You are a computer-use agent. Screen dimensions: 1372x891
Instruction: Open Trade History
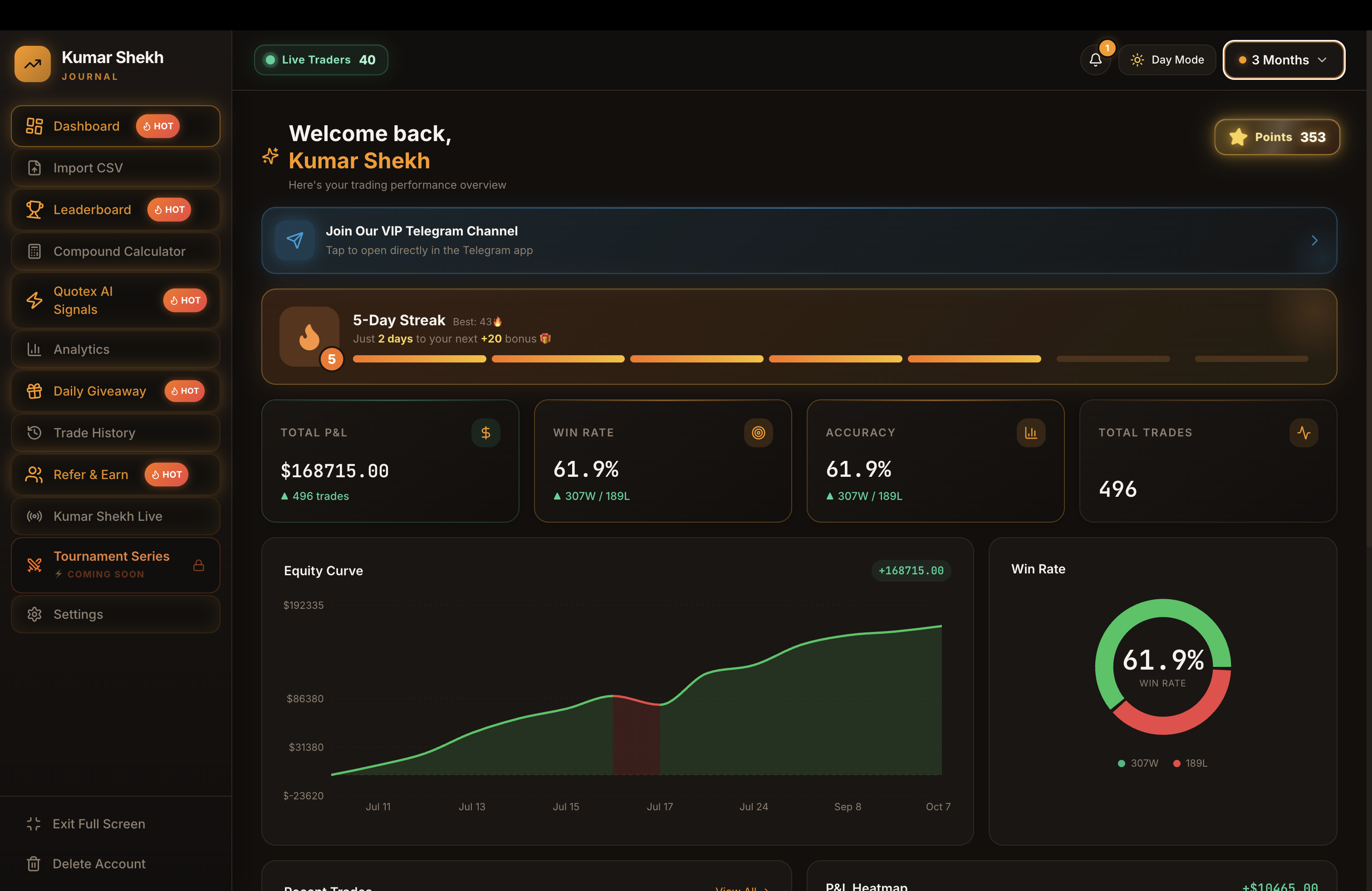click(115, 432)
